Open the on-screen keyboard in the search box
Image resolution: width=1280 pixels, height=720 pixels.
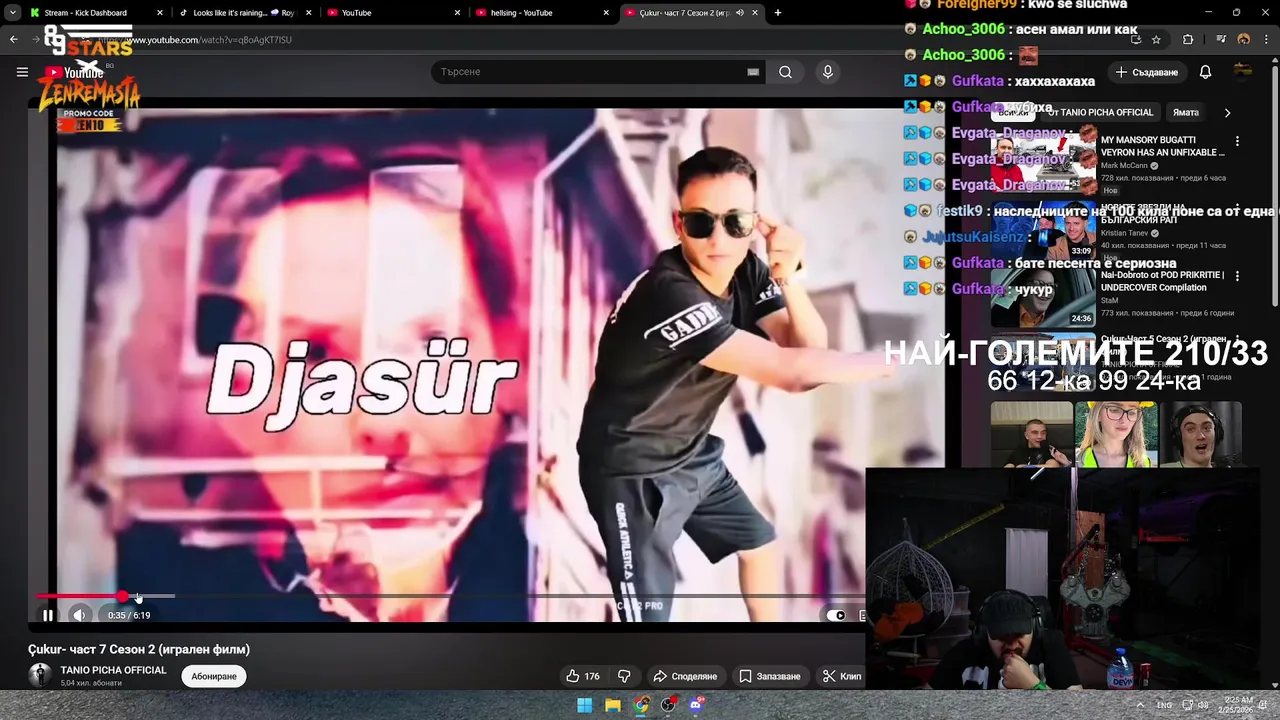[x=753, y=72]
